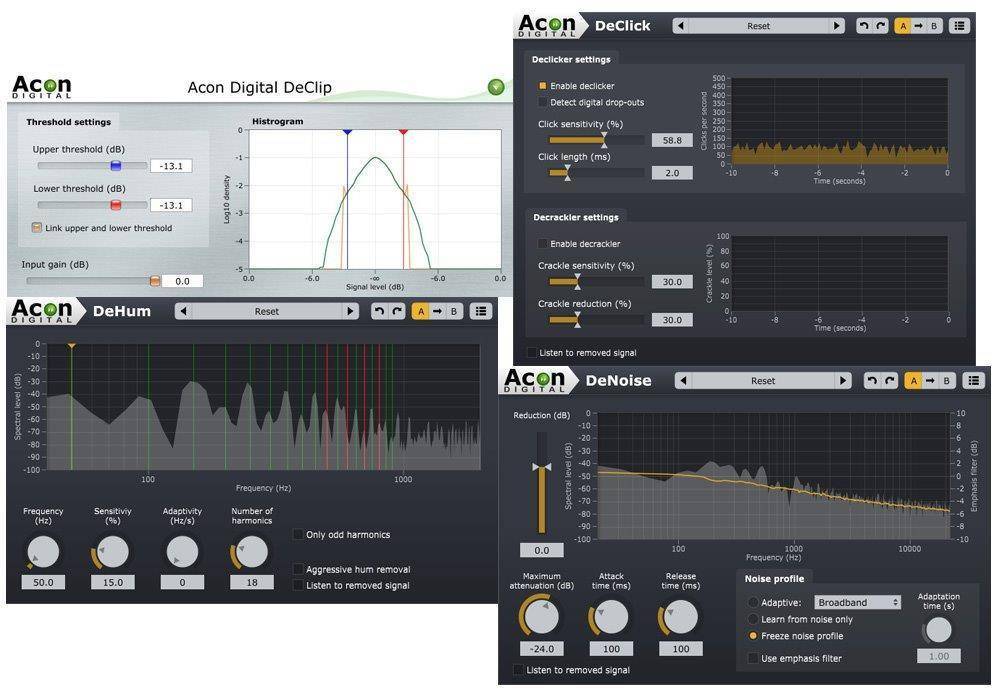Click previous preset arrow in DeHum
1000x698 pixels.
coord(185,311)
